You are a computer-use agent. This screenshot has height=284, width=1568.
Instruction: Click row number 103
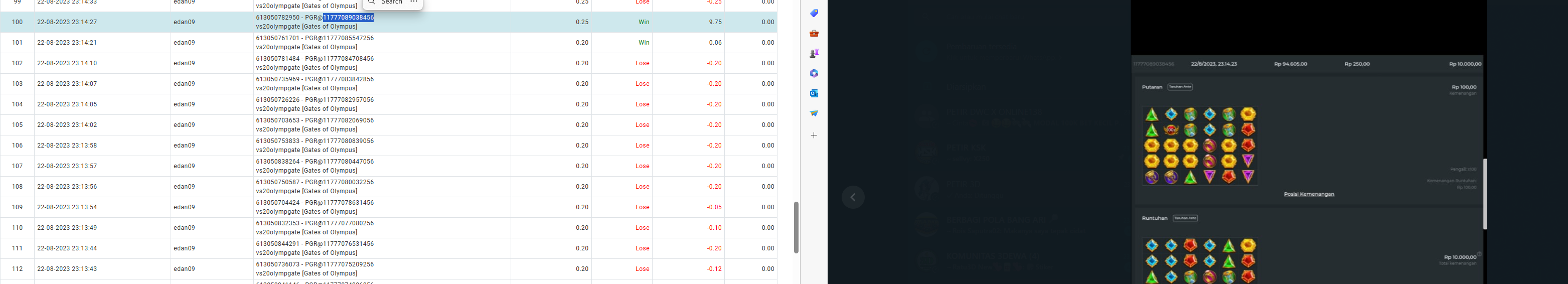(x=17, y=84)
